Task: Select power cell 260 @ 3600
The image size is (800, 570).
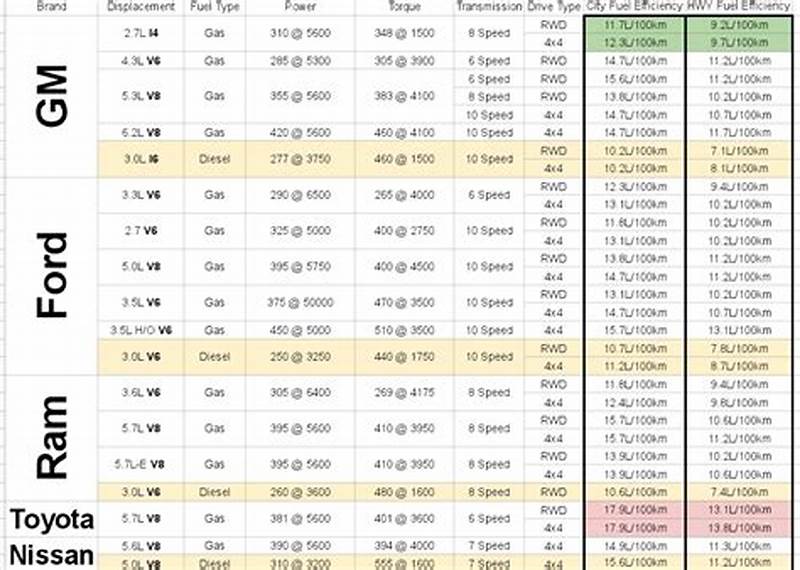Action: click(x=301, y=492)
